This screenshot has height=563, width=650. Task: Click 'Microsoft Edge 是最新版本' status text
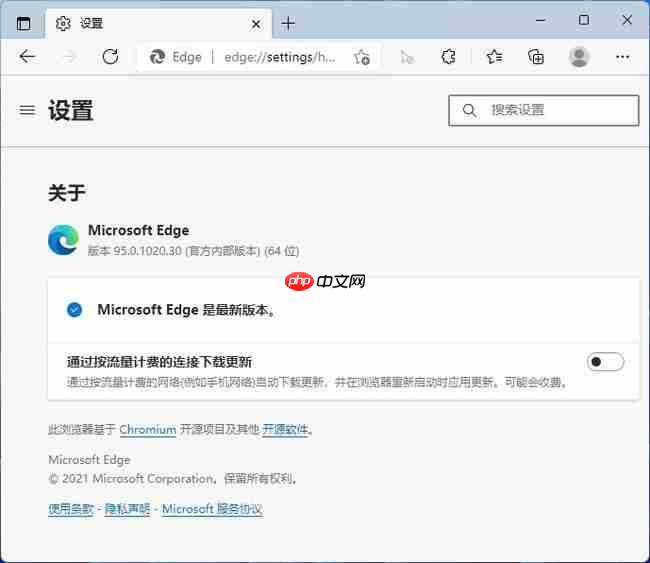tap(187, 310)
